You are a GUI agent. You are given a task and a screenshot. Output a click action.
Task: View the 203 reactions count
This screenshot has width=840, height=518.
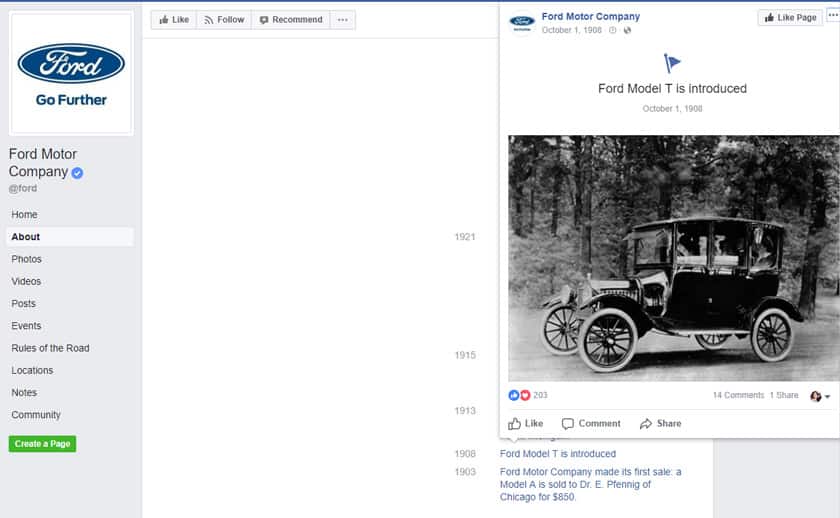coord(540,395)
